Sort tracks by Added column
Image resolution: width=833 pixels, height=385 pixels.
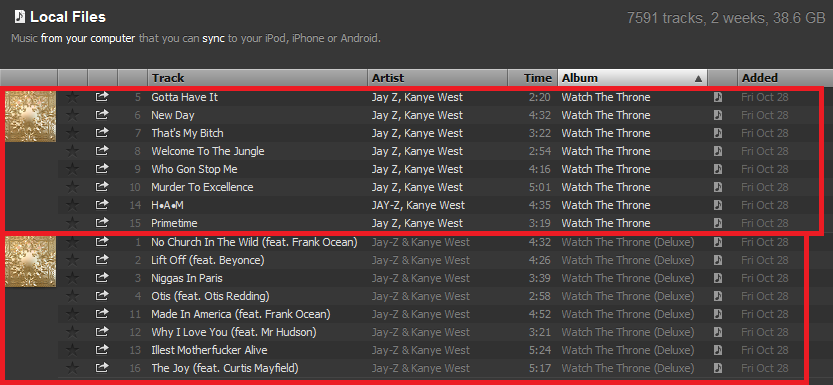[x=785, y=78]
